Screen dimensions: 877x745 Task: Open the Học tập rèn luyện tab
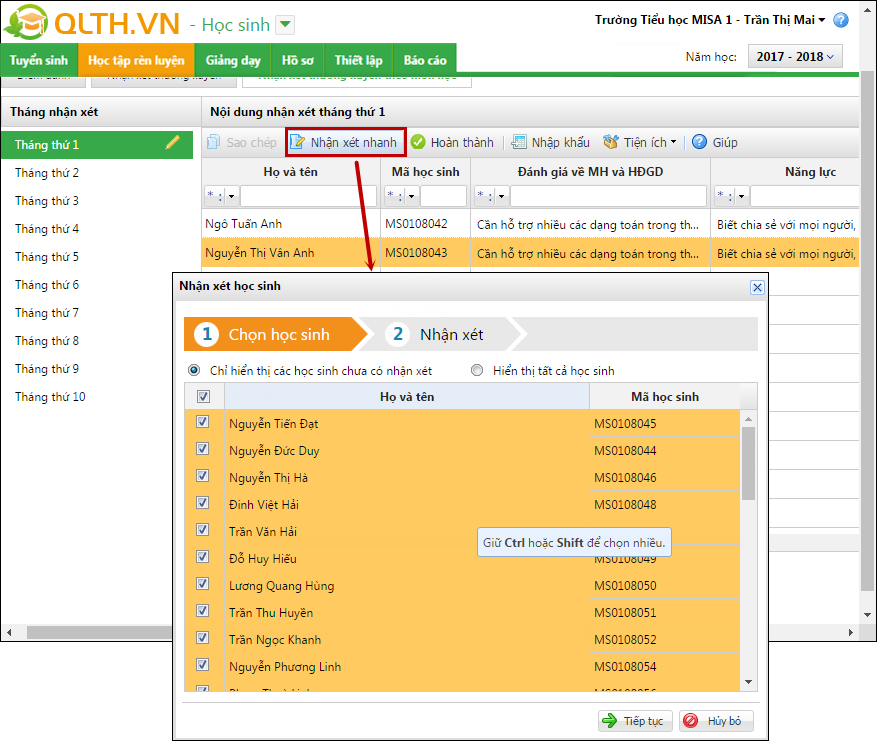click(136, 60)
